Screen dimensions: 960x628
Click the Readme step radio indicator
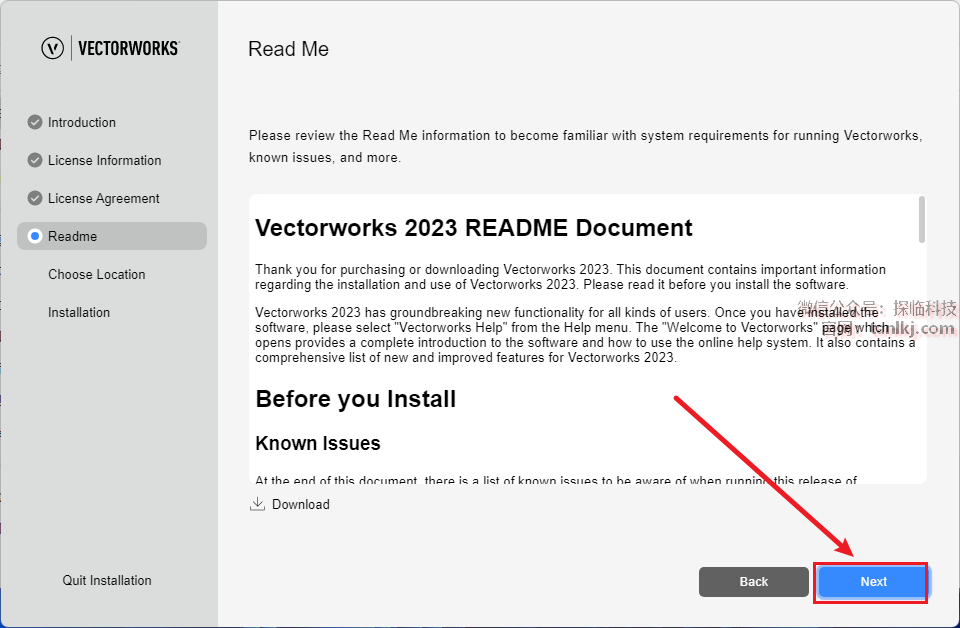point(35,236)
